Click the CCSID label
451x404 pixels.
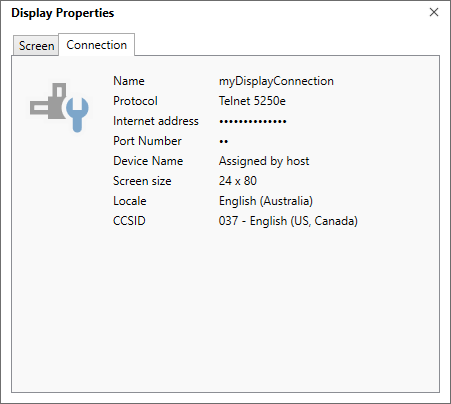point(129,221)
